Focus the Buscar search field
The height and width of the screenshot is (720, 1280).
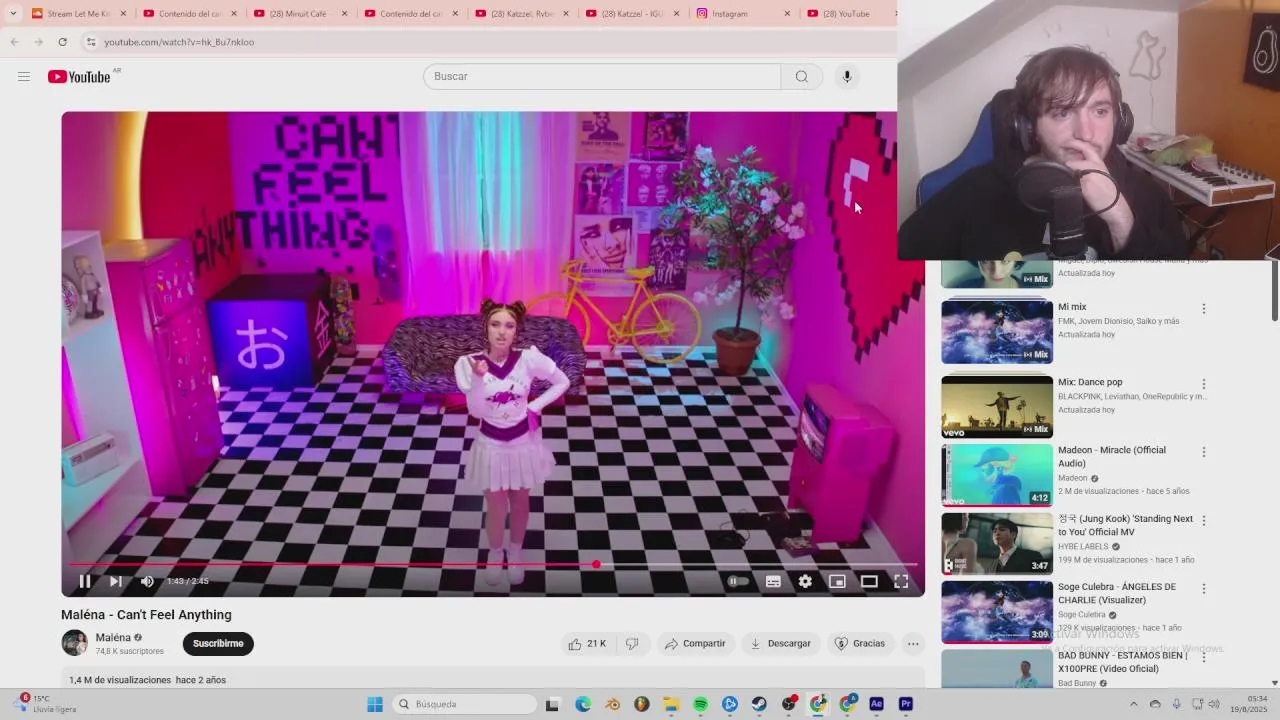tap(602, 77)
